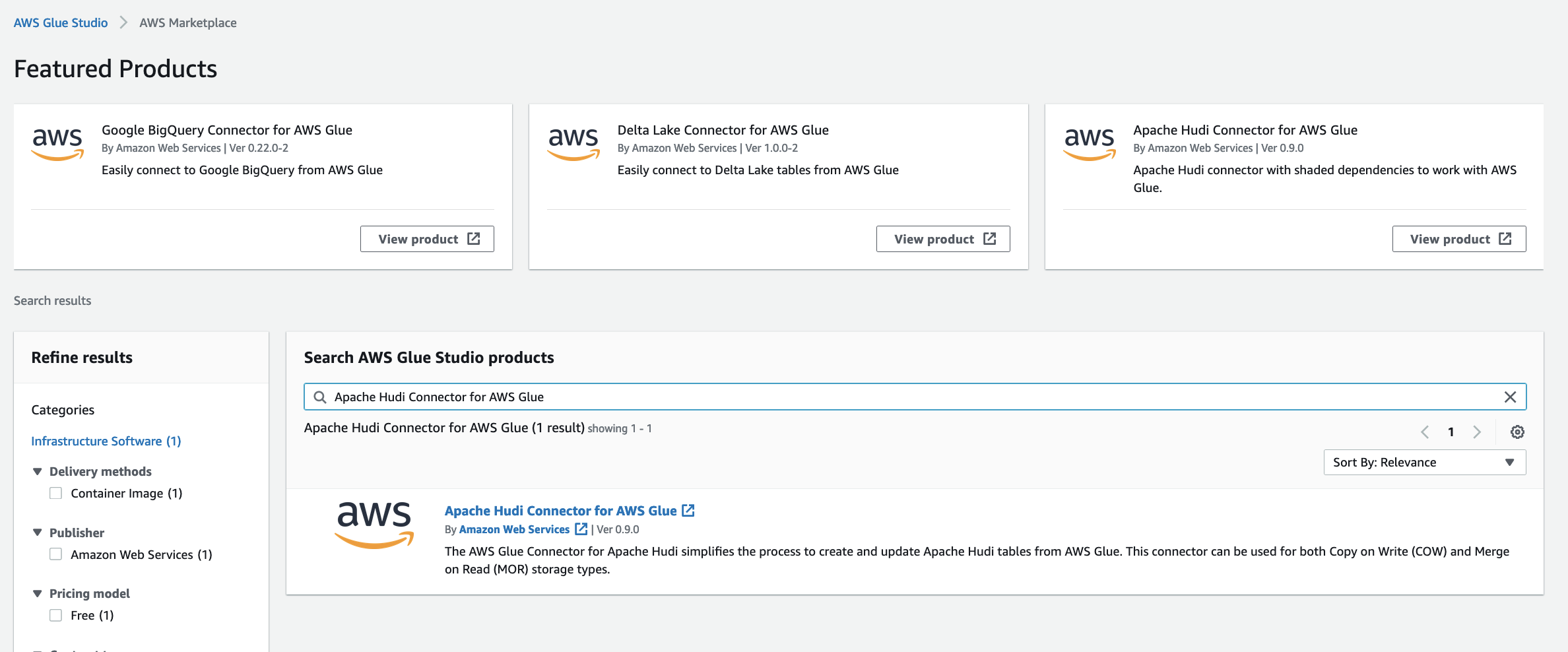Click the search results settings gear icon
1568x652 pixels.
[1517, 432]
